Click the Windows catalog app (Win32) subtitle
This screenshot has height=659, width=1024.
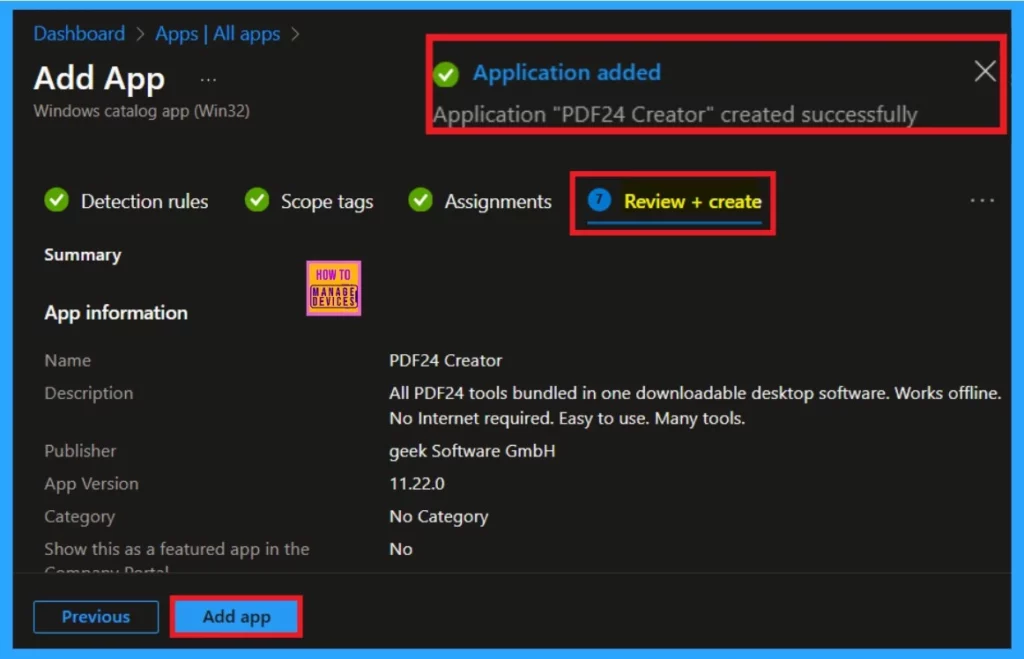click(x=142, y=111)
